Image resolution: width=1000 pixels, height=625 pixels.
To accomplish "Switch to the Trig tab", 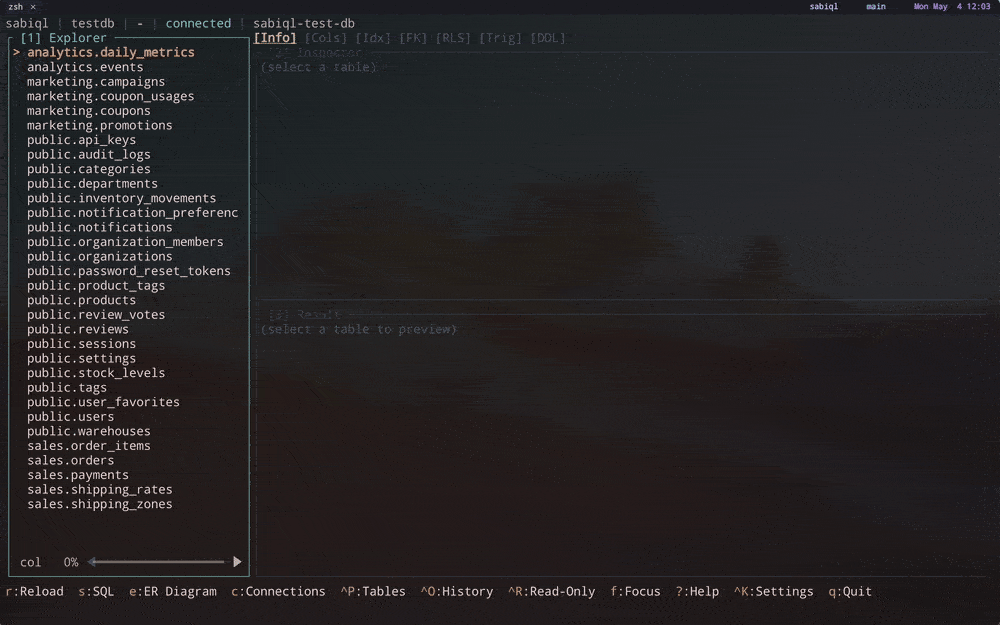I will [x=500, y=38].
